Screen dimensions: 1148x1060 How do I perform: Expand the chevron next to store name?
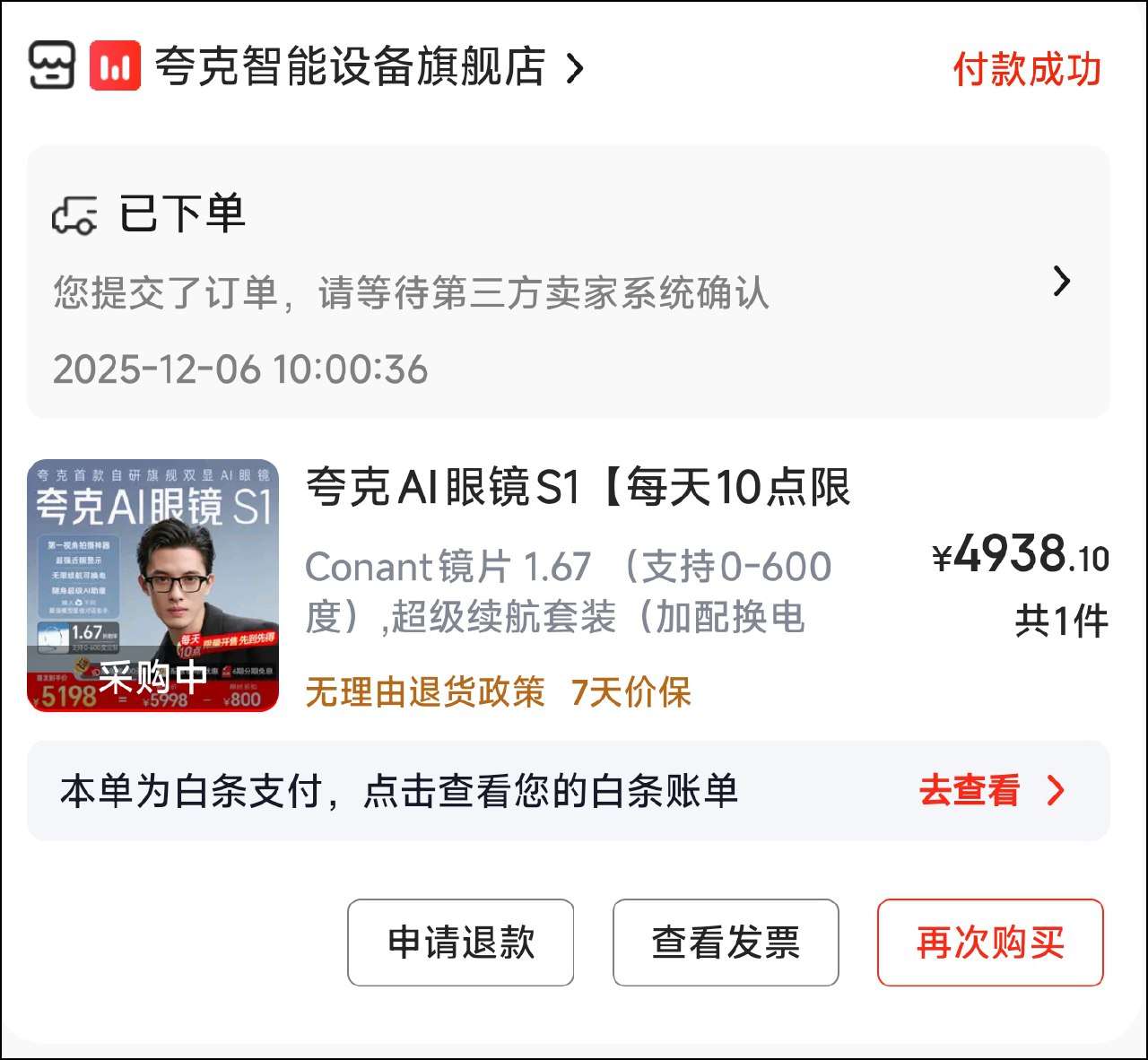coord(575,68)
